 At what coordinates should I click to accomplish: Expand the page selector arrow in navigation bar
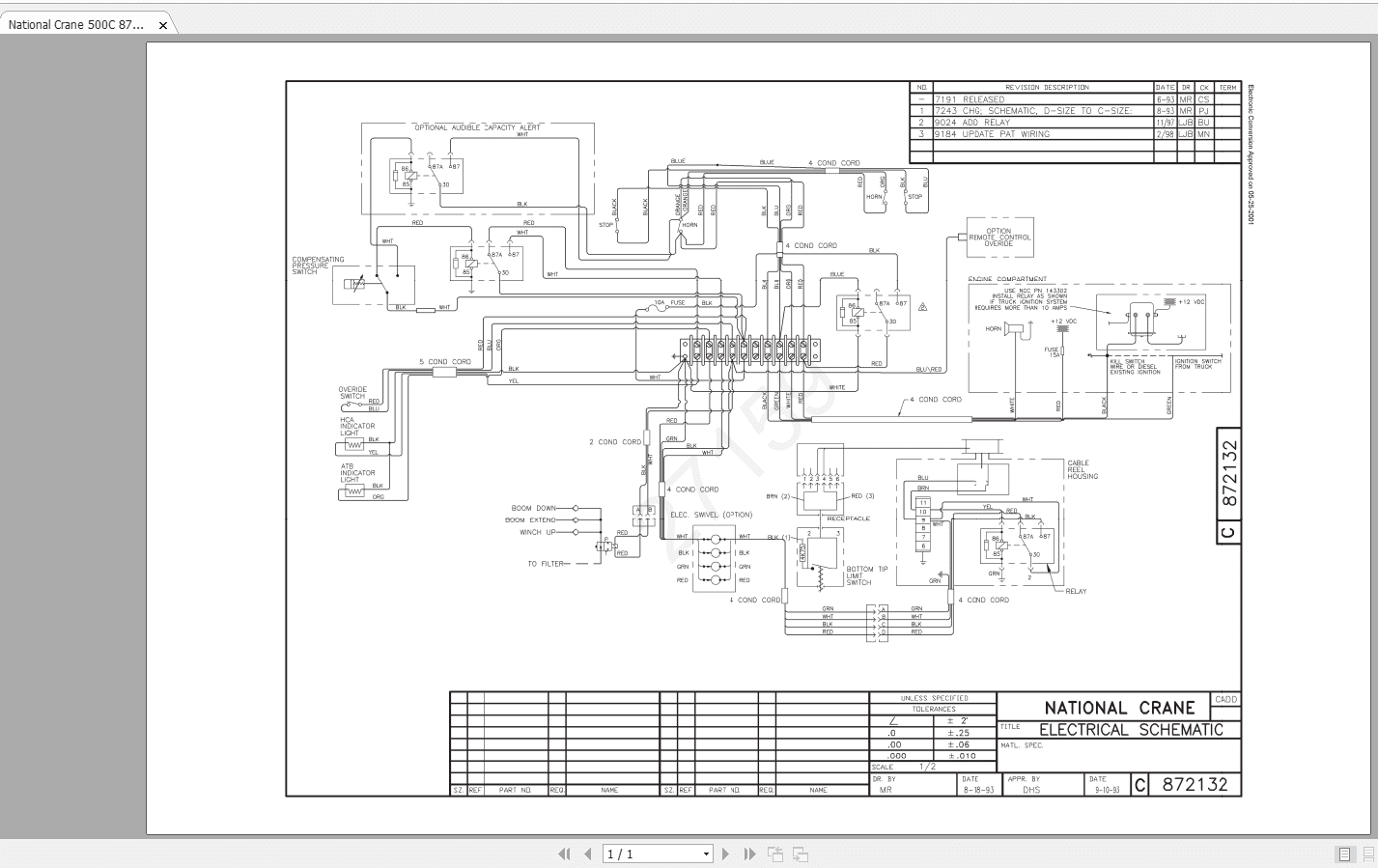point(705,854)
